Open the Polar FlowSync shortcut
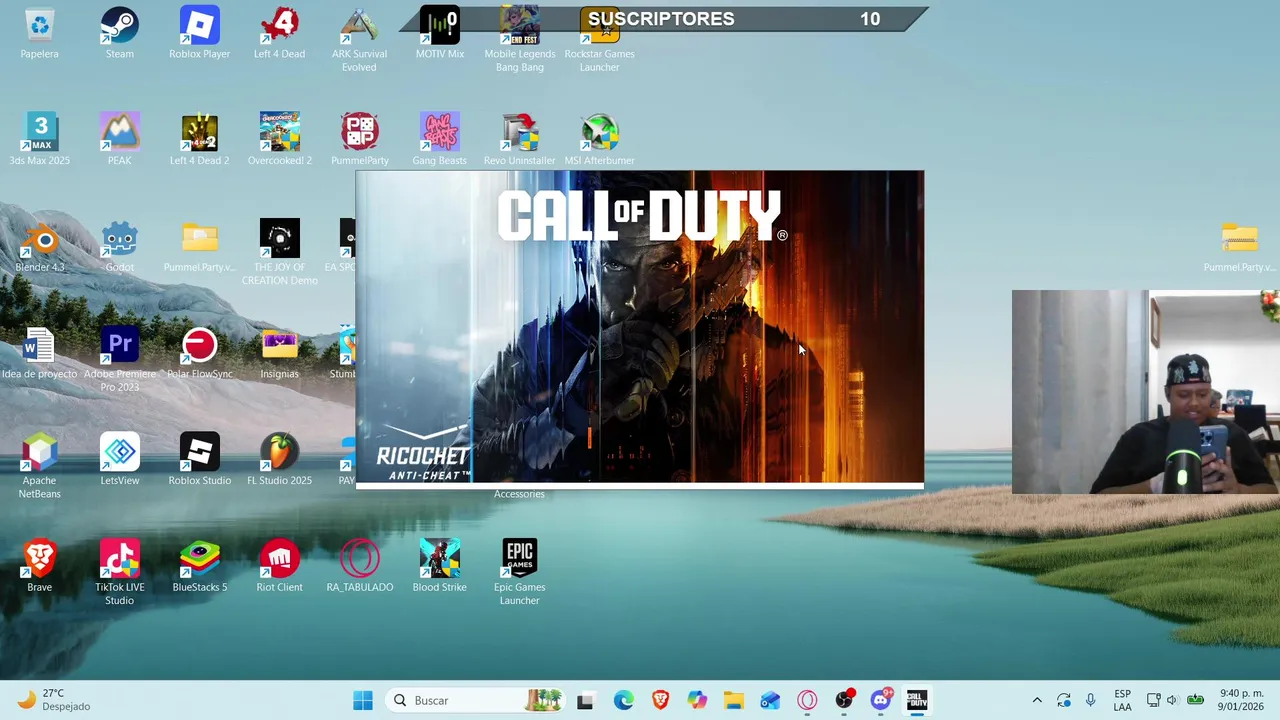Image resolution: width=1280 pixels, height=720 pixels. coord(199,354)
